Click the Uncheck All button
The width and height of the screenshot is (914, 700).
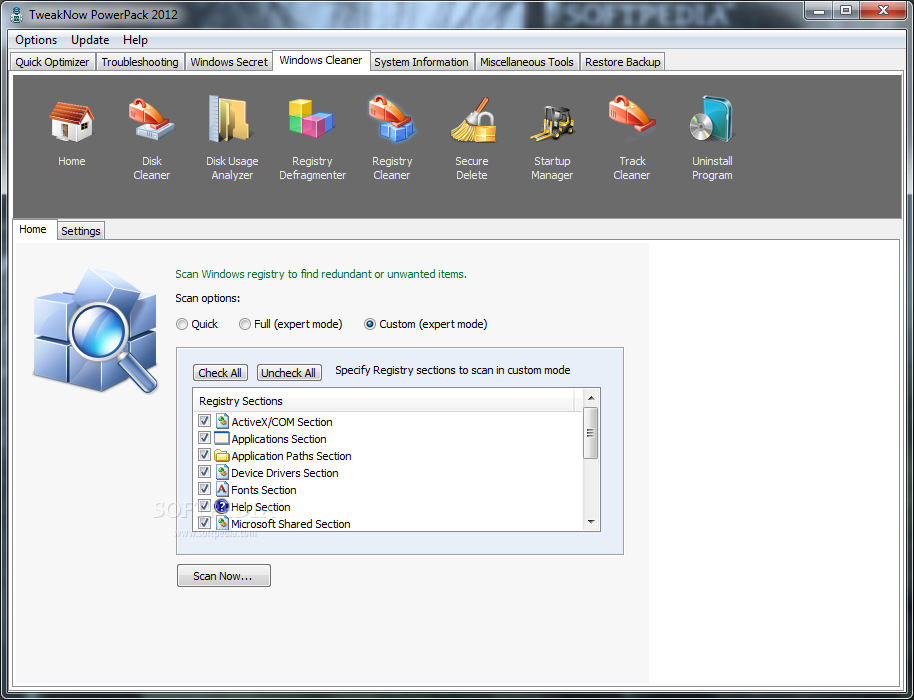click(289, 373)
